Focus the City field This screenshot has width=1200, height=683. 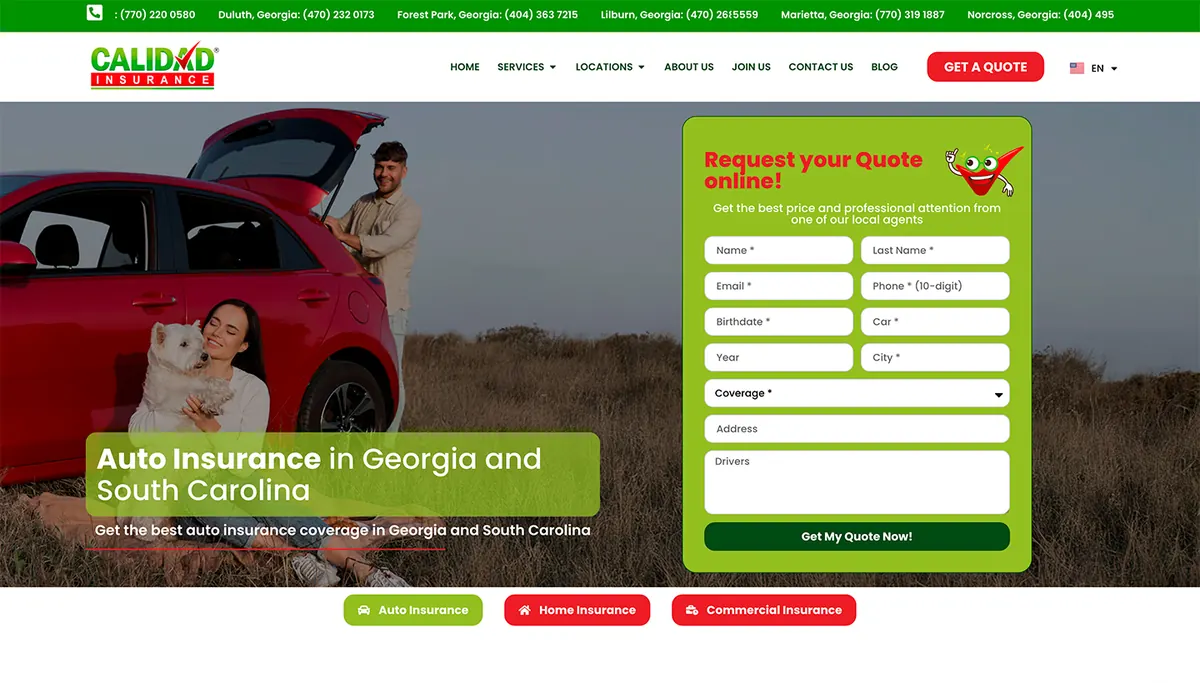coord(935,357)
